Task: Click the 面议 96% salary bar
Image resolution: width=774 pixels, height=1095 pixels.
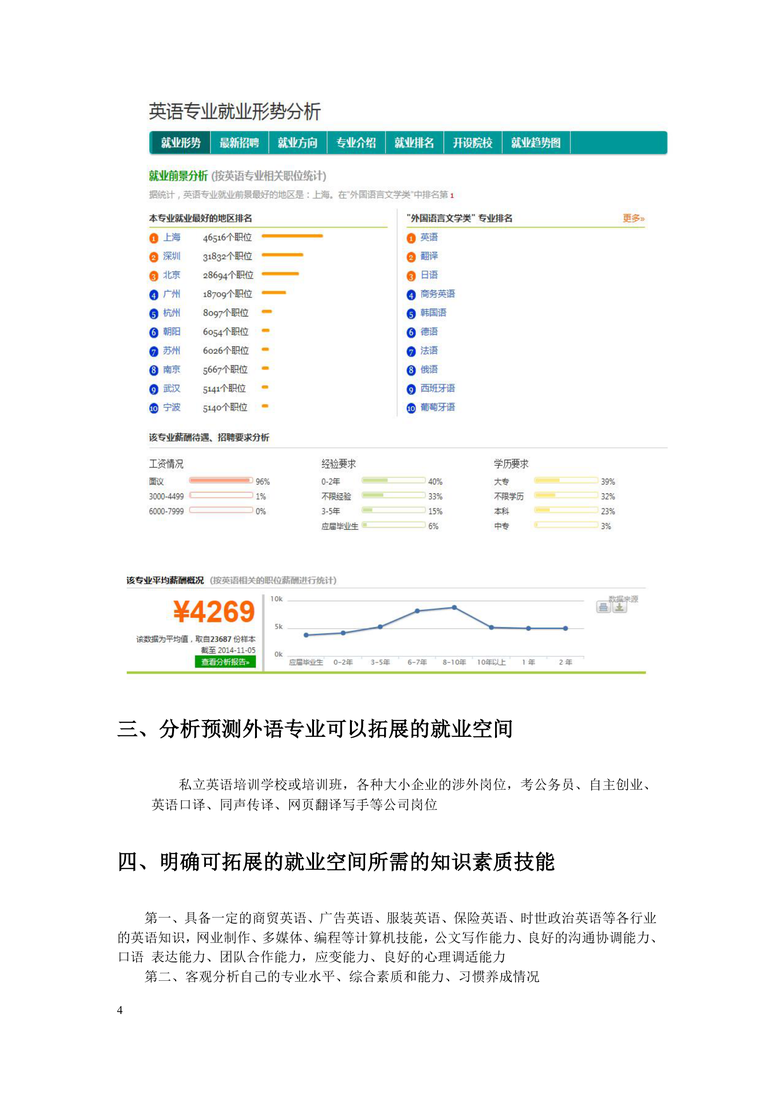Action: pos(221,480)
